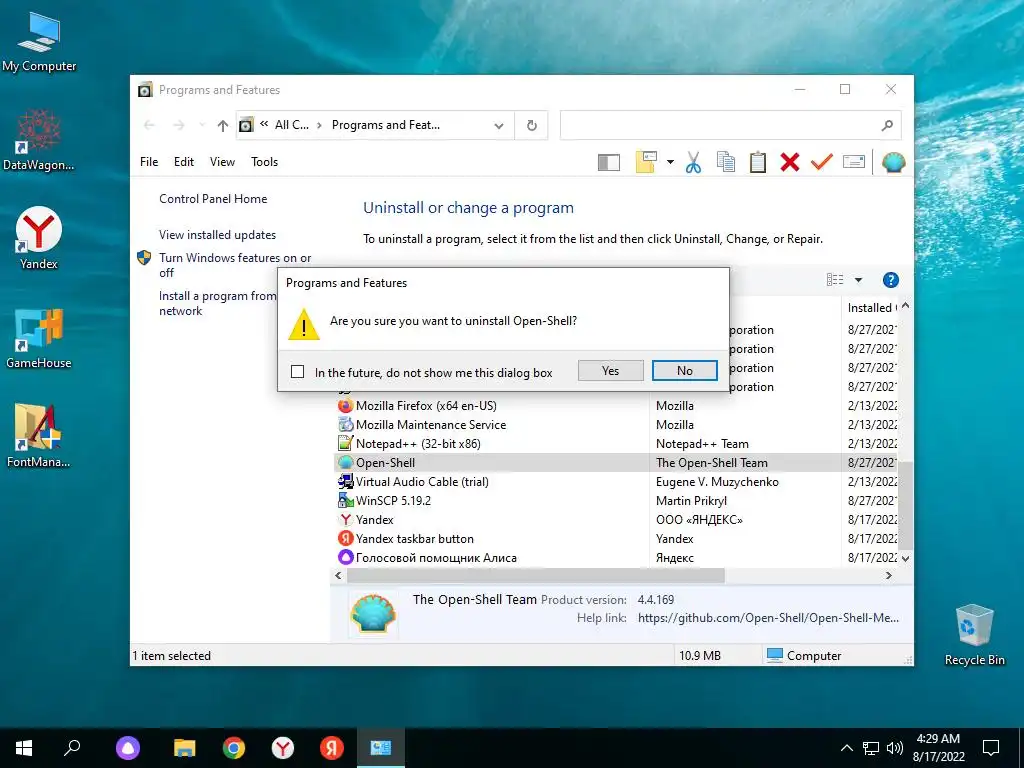Refresh the Programs and Features list
This screenshot has height=768, width=1024.
tap(532, 125)
